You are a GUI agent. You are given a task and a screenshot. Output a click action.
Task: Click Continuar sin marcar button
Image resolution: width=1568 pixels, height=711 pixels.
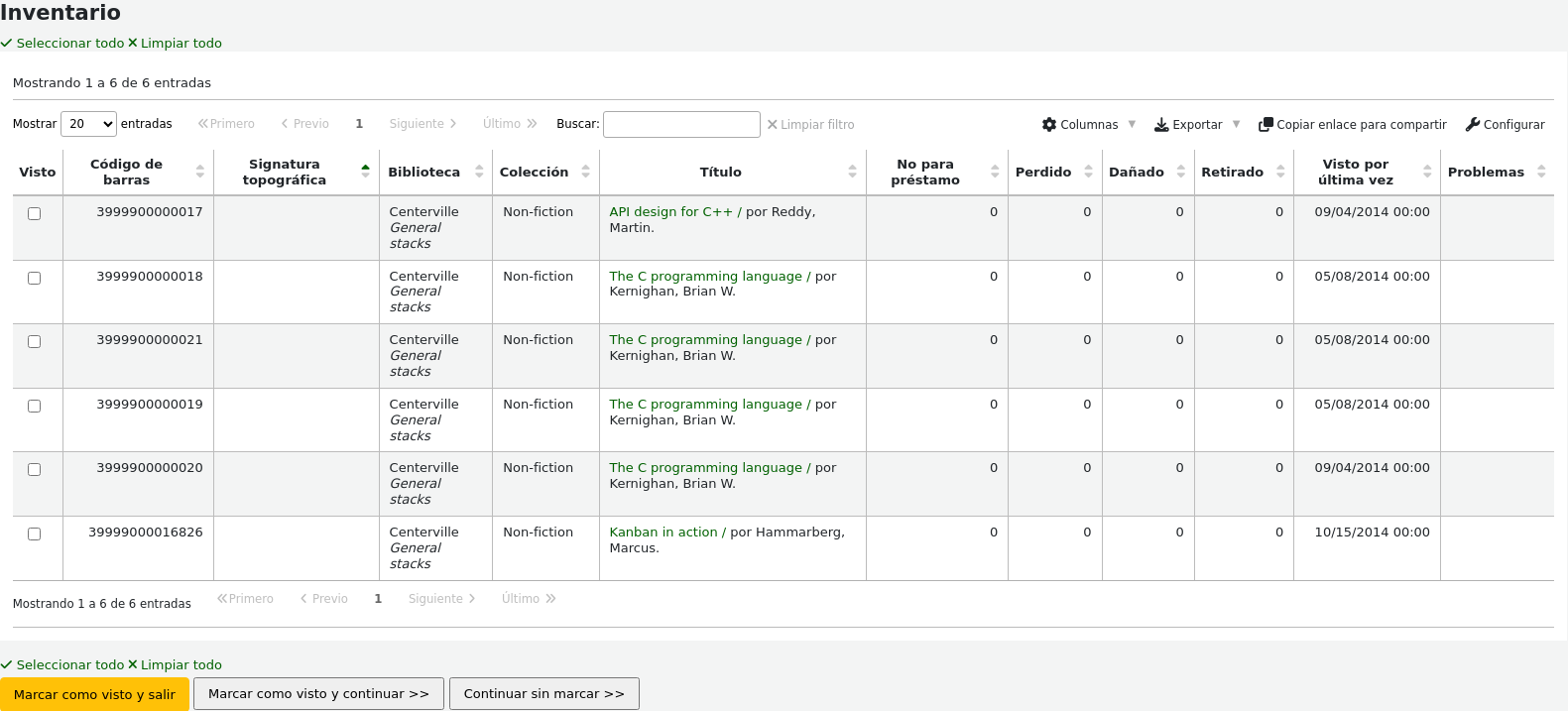544,694
